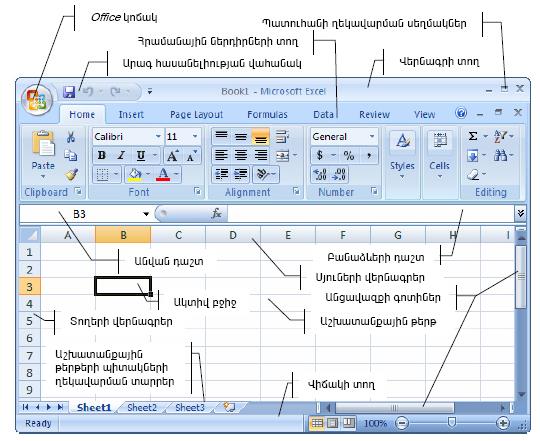The width and height of the screenshot is (540, 441).
Task: Select all cells corner button
Action: pyautogui.click(x=30, y=235)
